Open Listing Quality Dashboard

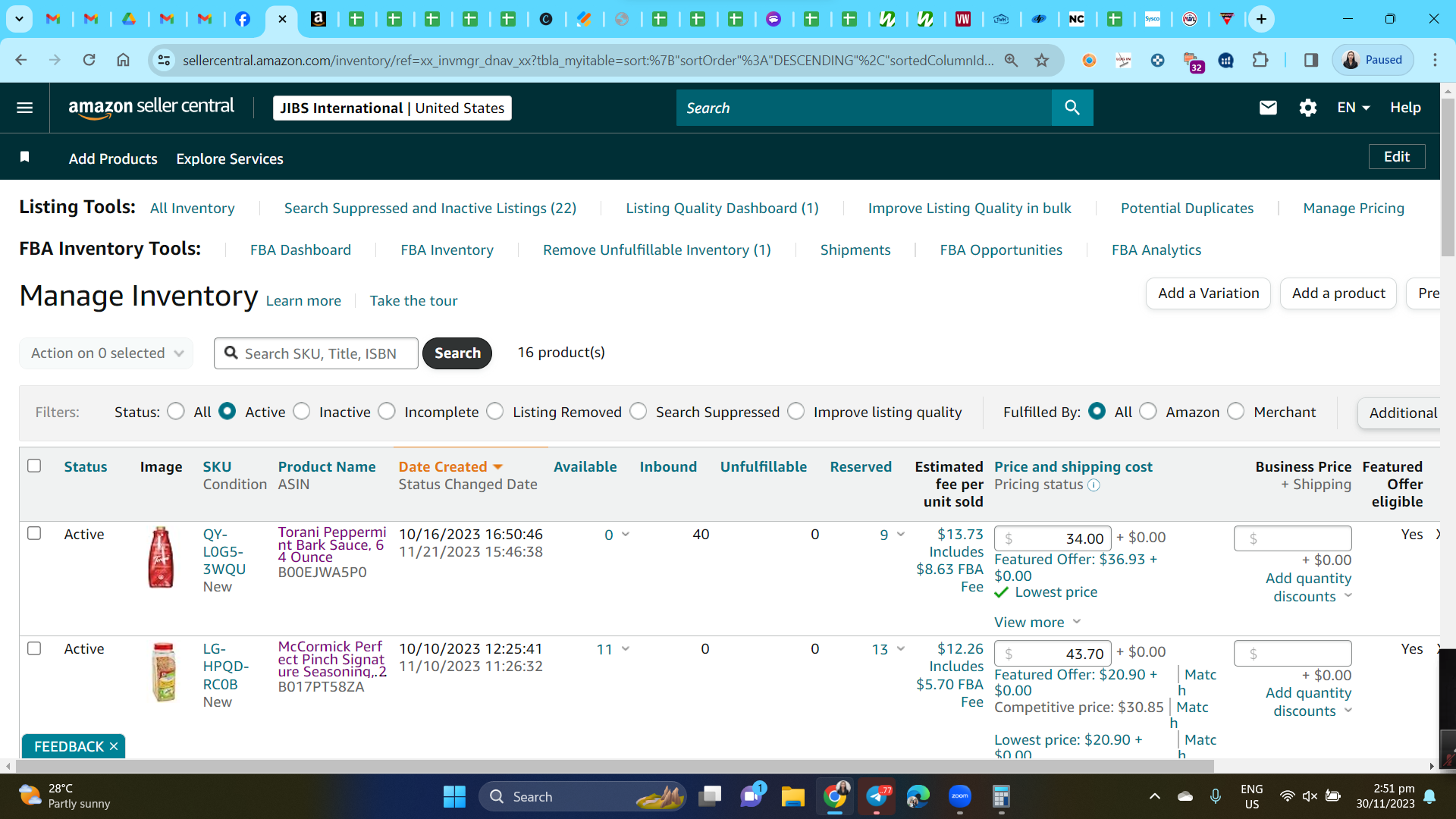[x=722, y=208]
